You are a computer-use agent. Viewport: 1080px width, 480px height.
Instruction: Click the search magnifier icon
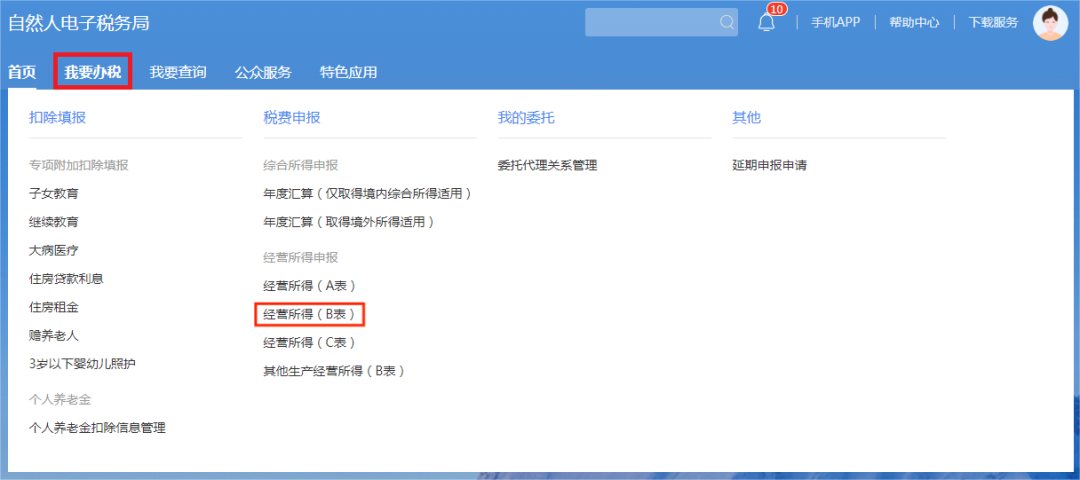(727, 22)
